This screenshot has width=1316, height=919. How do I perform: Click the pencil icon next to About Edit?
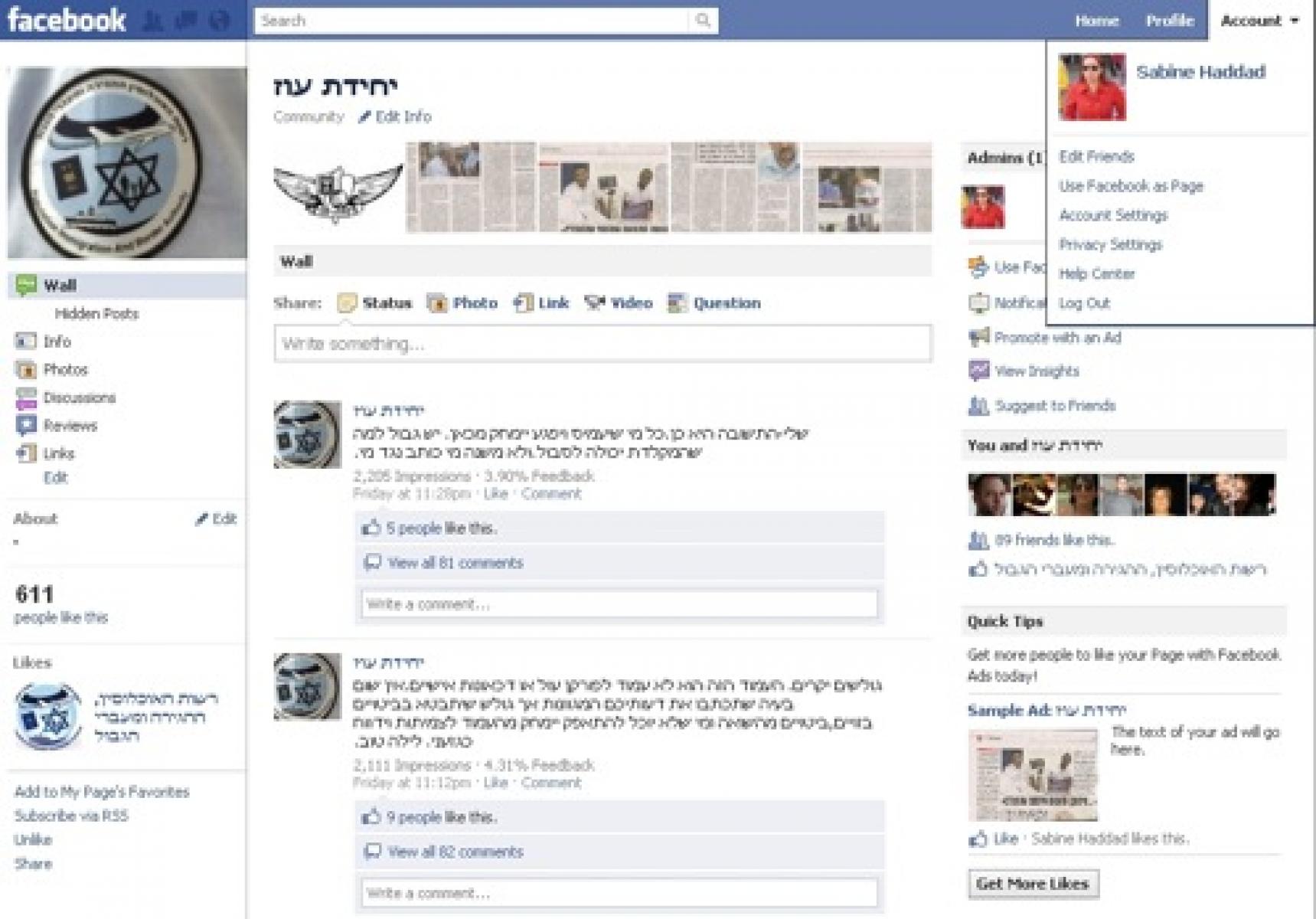(201, 519)
